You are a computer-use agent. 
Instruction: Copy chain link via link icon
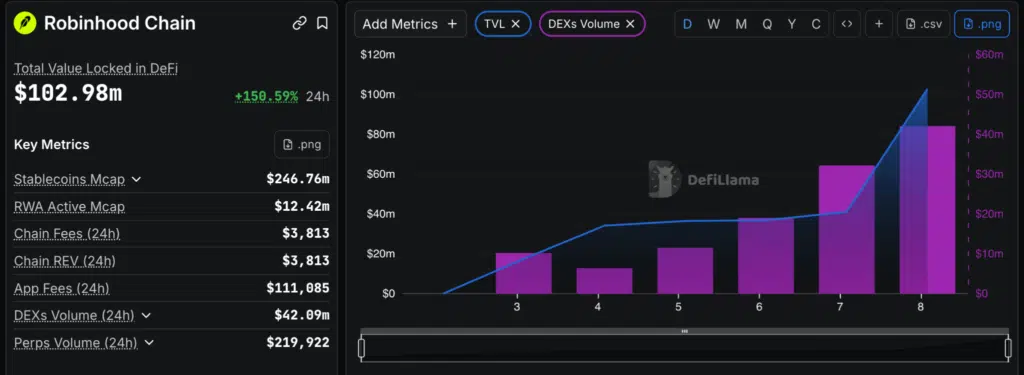pyautogui.click(x=299, y=24)
